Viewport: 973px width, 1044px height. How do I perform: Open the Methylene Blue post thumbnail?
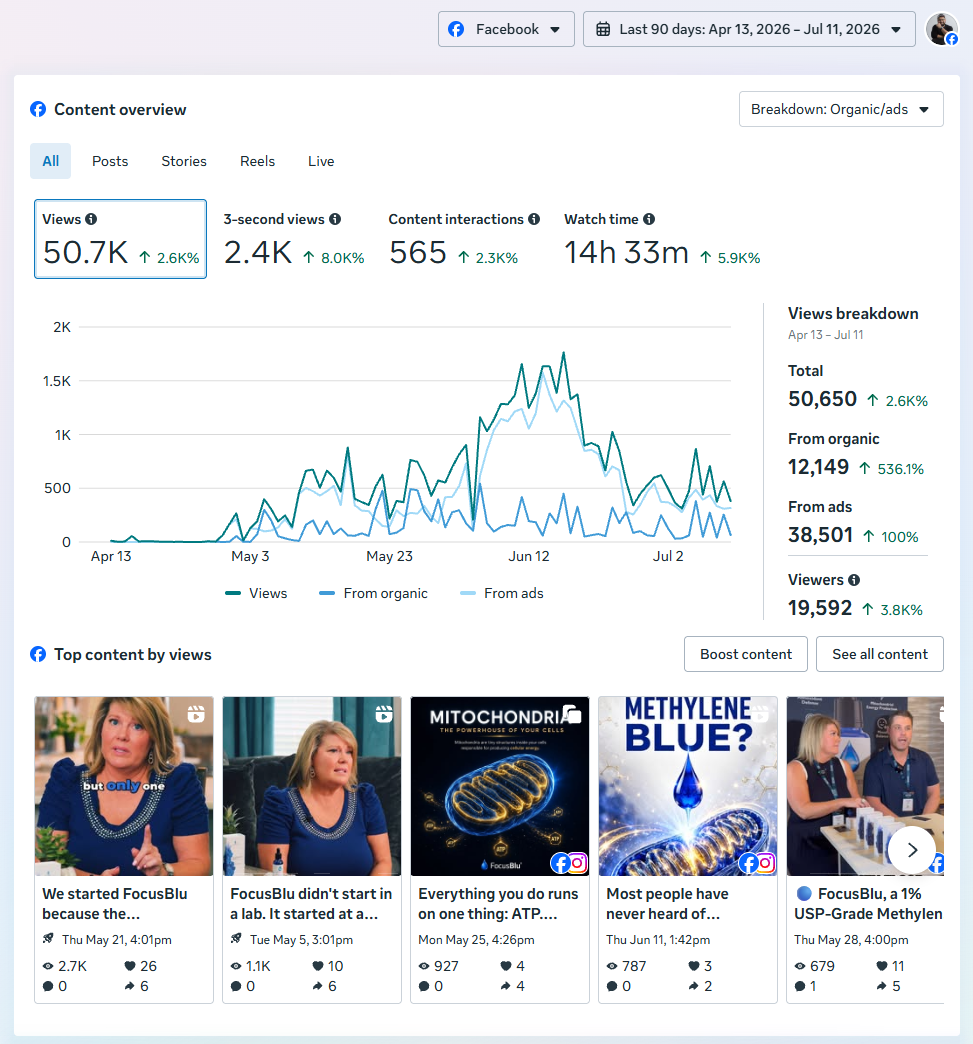[688, 786]
